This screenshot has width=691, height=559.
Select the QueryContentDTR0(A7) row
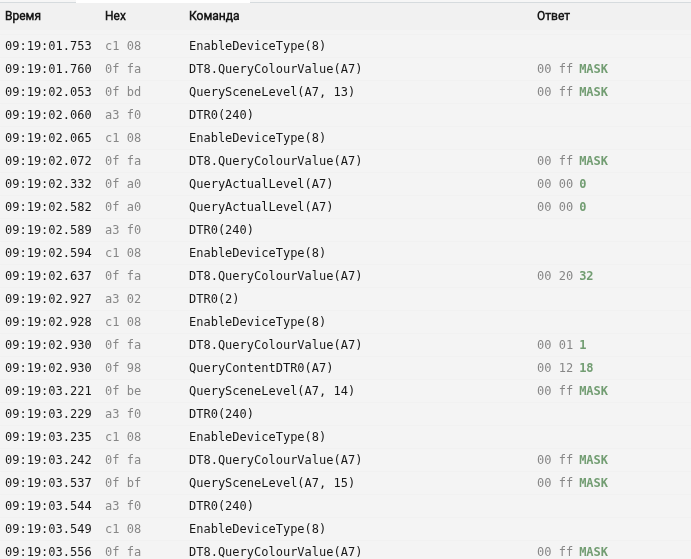tap(346, 368)
